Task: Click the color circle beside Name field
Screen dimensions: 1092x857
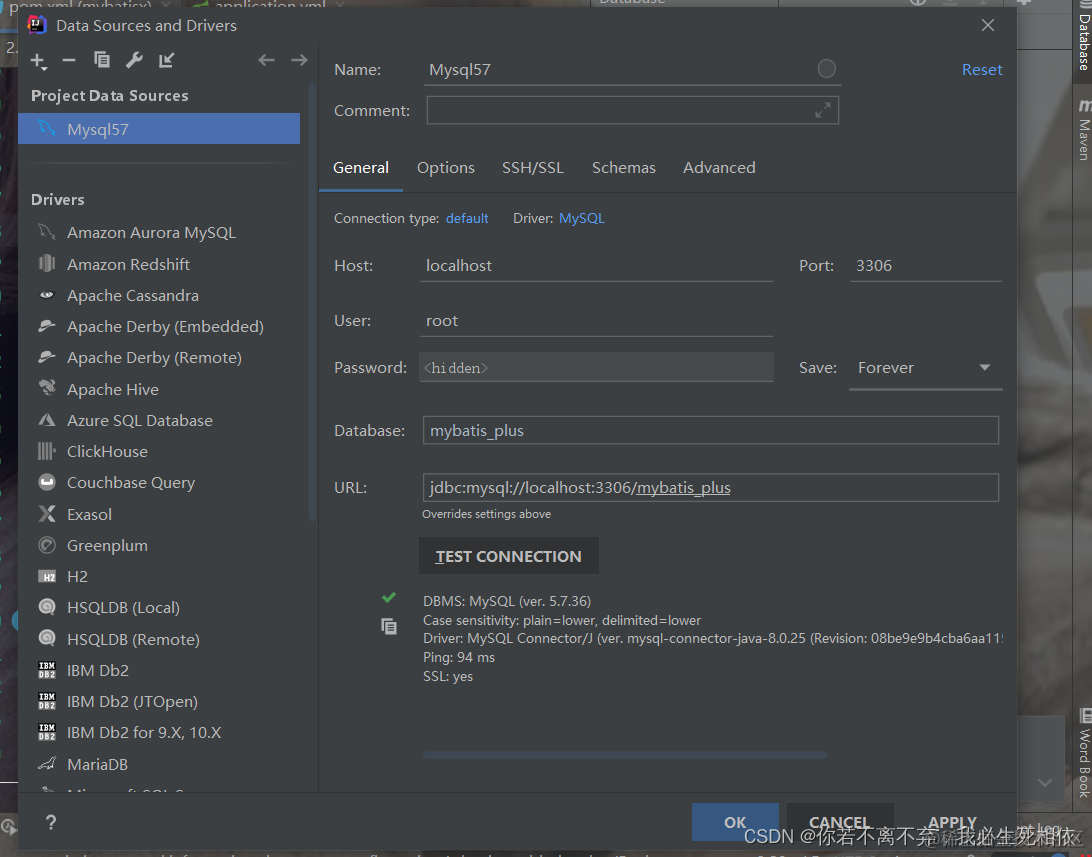Action: point(827,69)
